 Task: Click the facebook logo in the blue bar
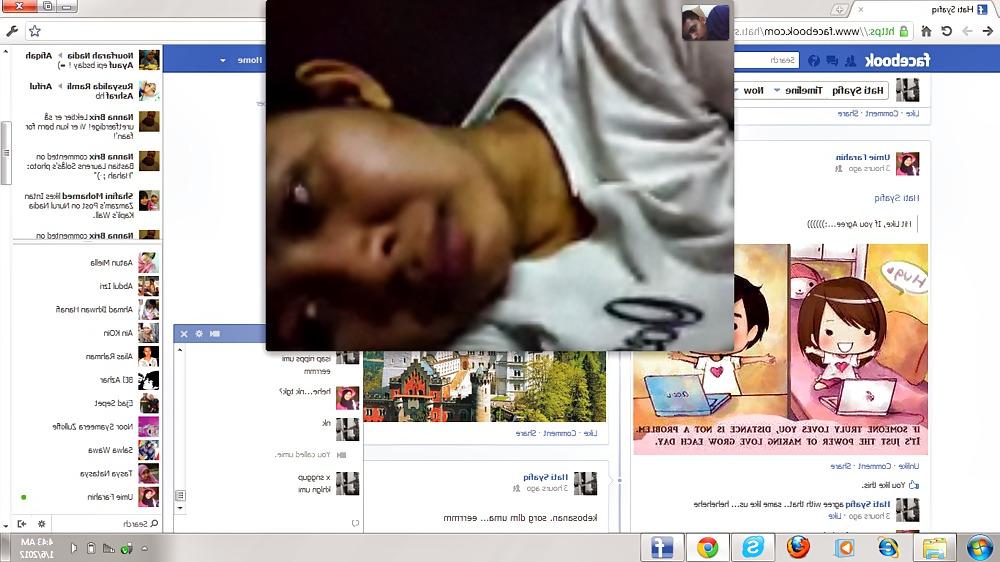click(897, 60)
